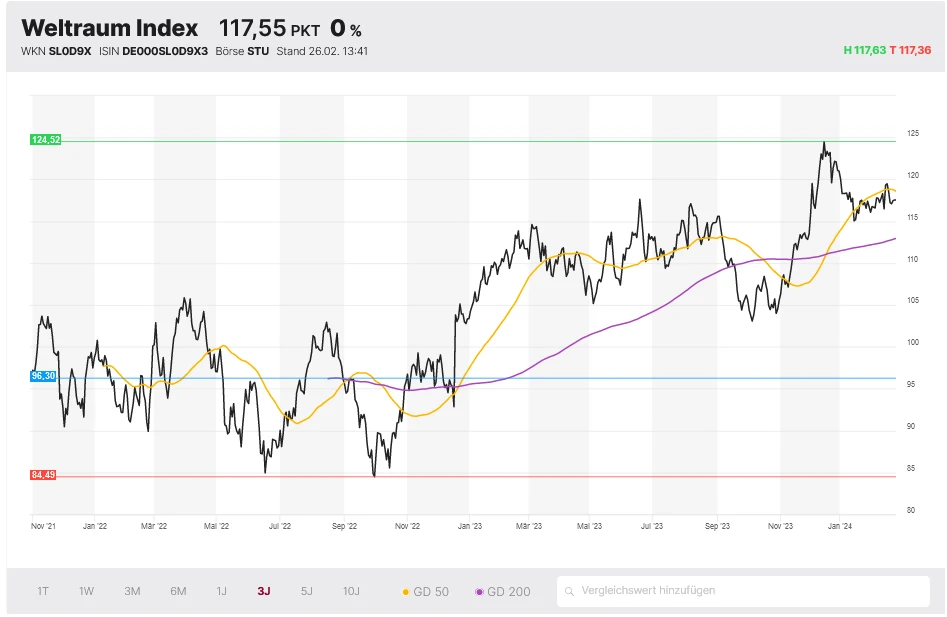Select the 1W weekly chart range
The height and width of the screenshot is (617, 947).
click(85, 591)
